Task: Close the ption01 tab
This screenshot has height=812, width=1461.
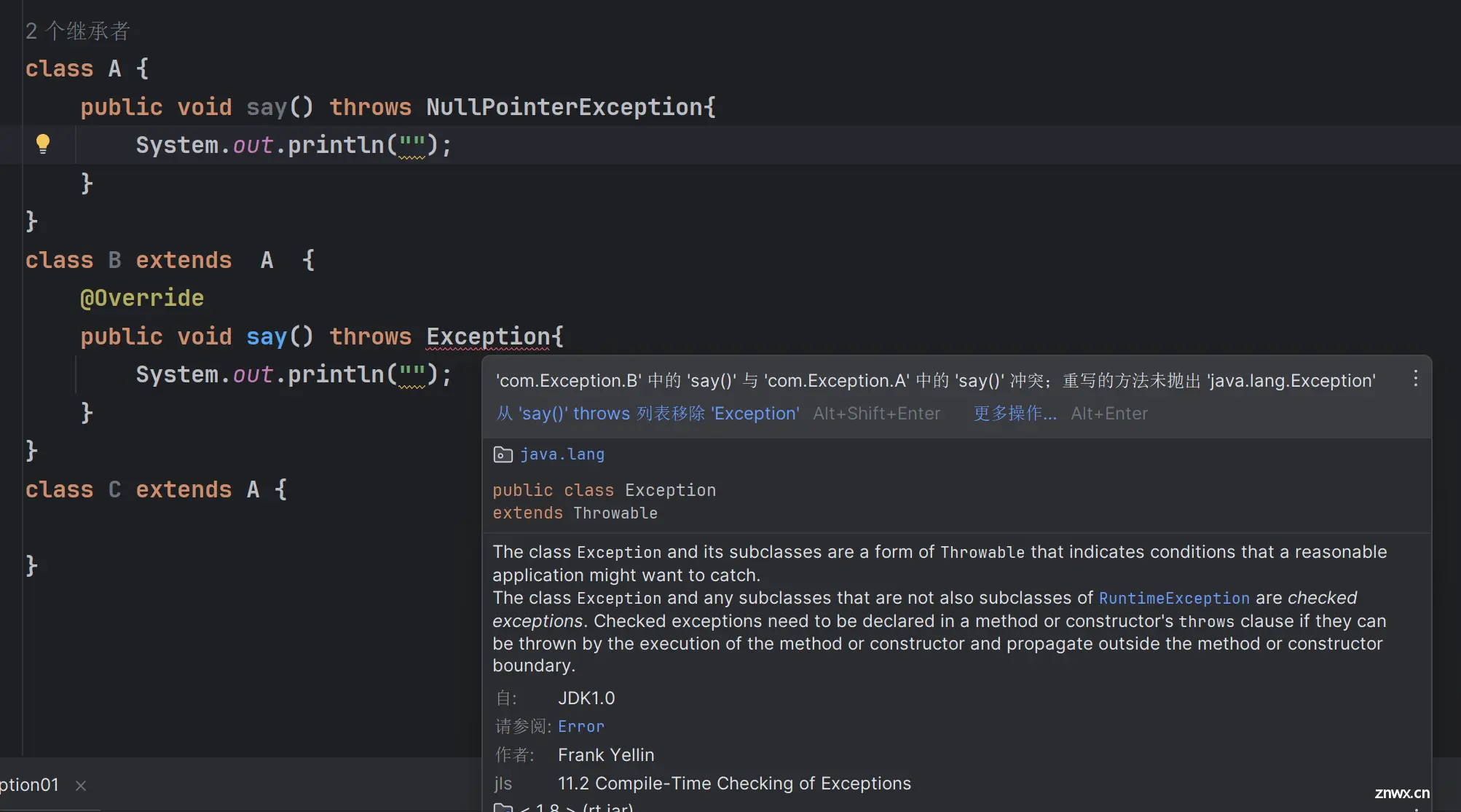Action: 81,785
